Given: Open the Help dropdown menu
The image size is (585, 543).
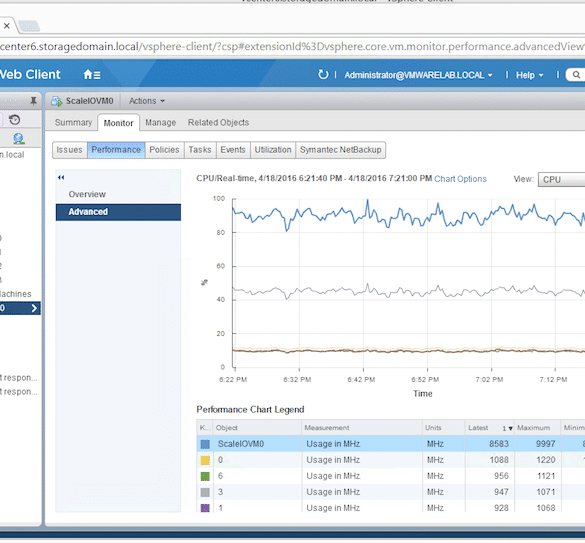Looking at the screenshot, I should tap(529, 75).
